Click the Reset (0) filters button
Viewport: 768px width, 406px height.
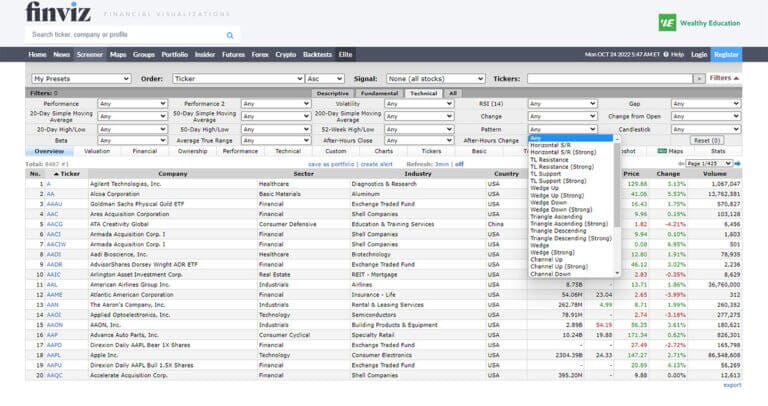pos(707,141)
